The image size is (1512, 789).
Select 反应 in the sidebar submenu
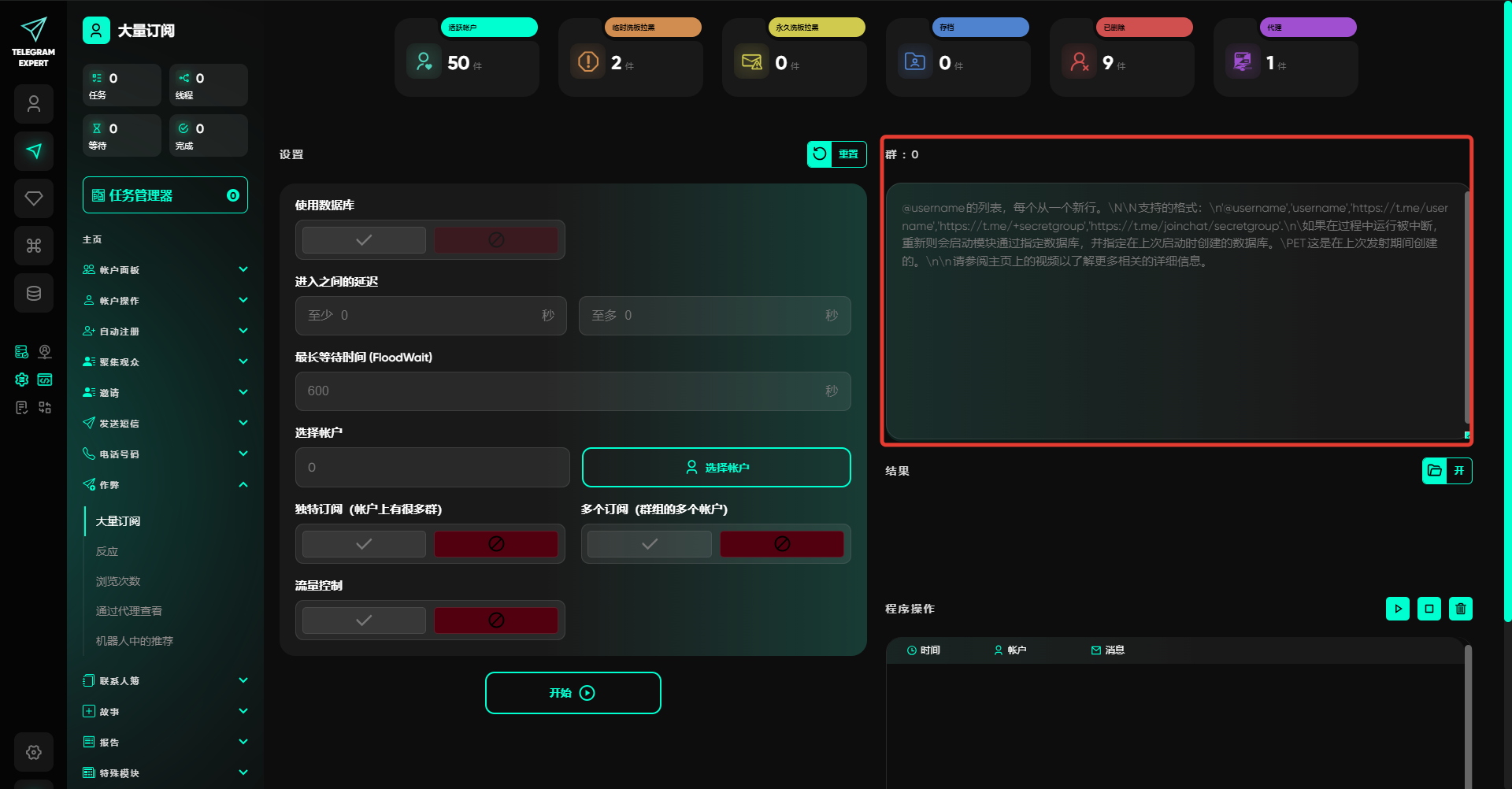(x=107, y=551)
